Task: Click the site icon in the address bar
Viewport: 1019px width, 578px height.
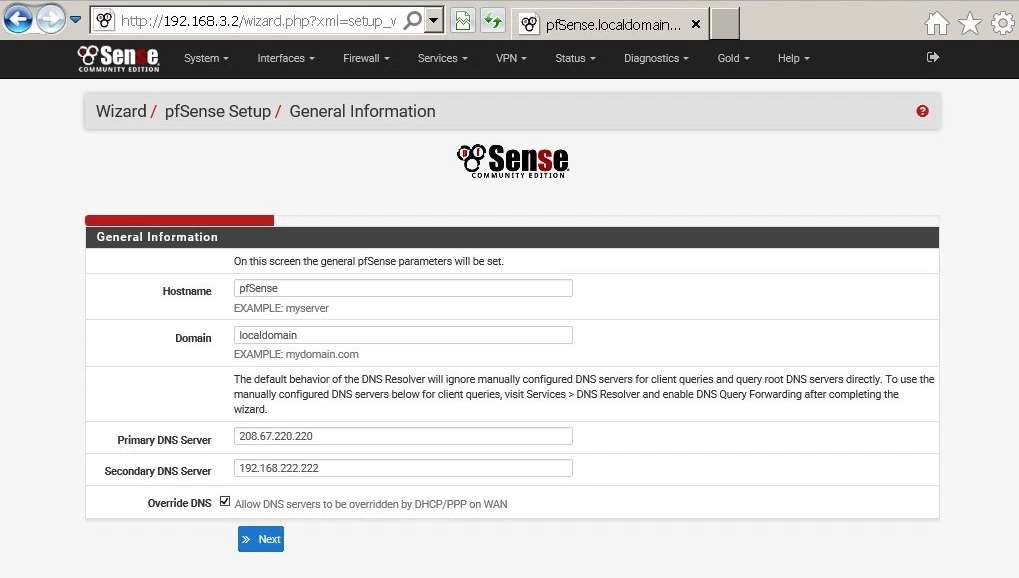Action: pyautogui.click(x=105, y=21)
